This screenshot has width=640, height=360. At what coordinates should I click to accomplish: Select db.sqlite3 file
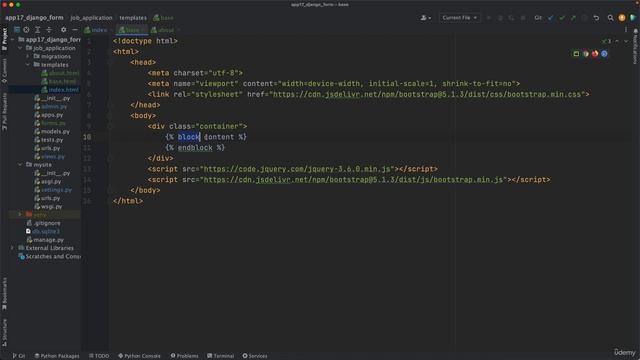pos(42,231)
